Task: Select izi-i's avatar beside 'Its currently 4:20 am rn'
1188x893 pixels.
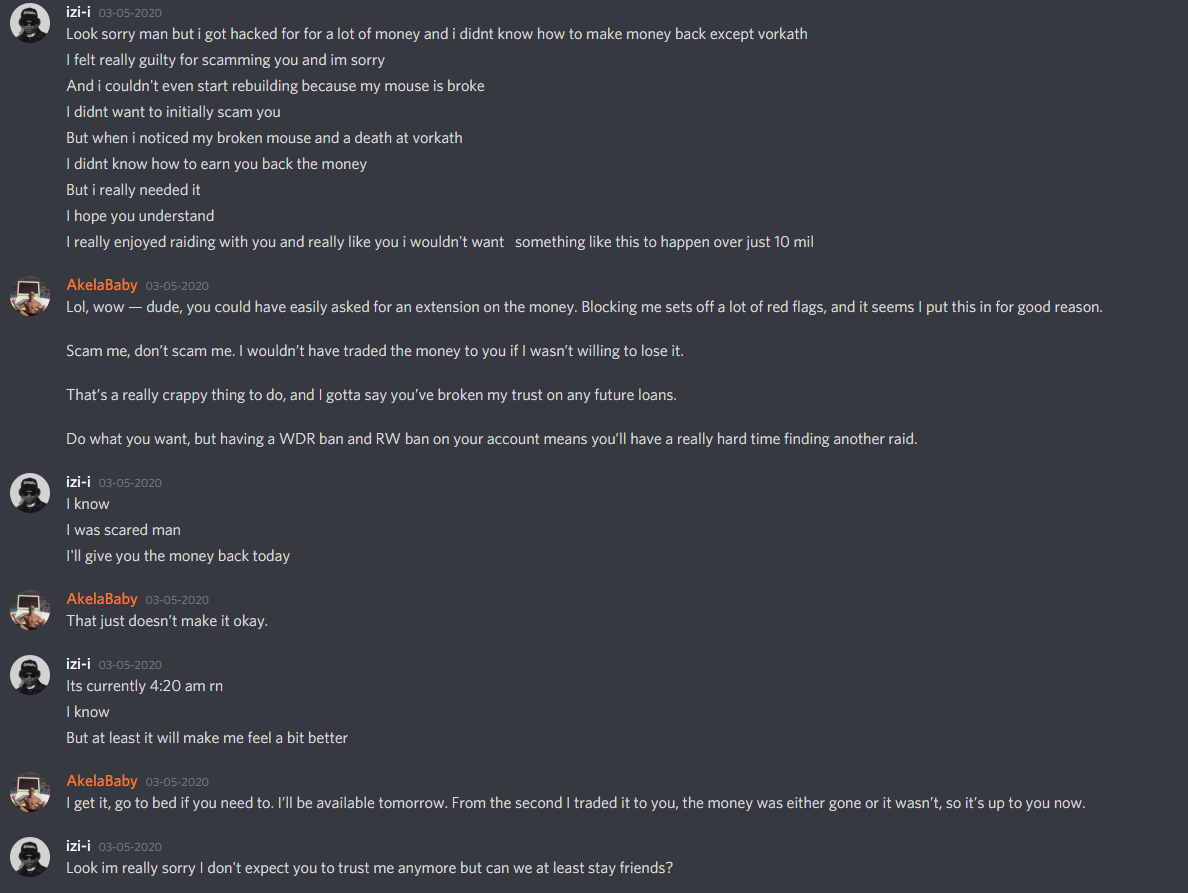Action: click(30, 675)
